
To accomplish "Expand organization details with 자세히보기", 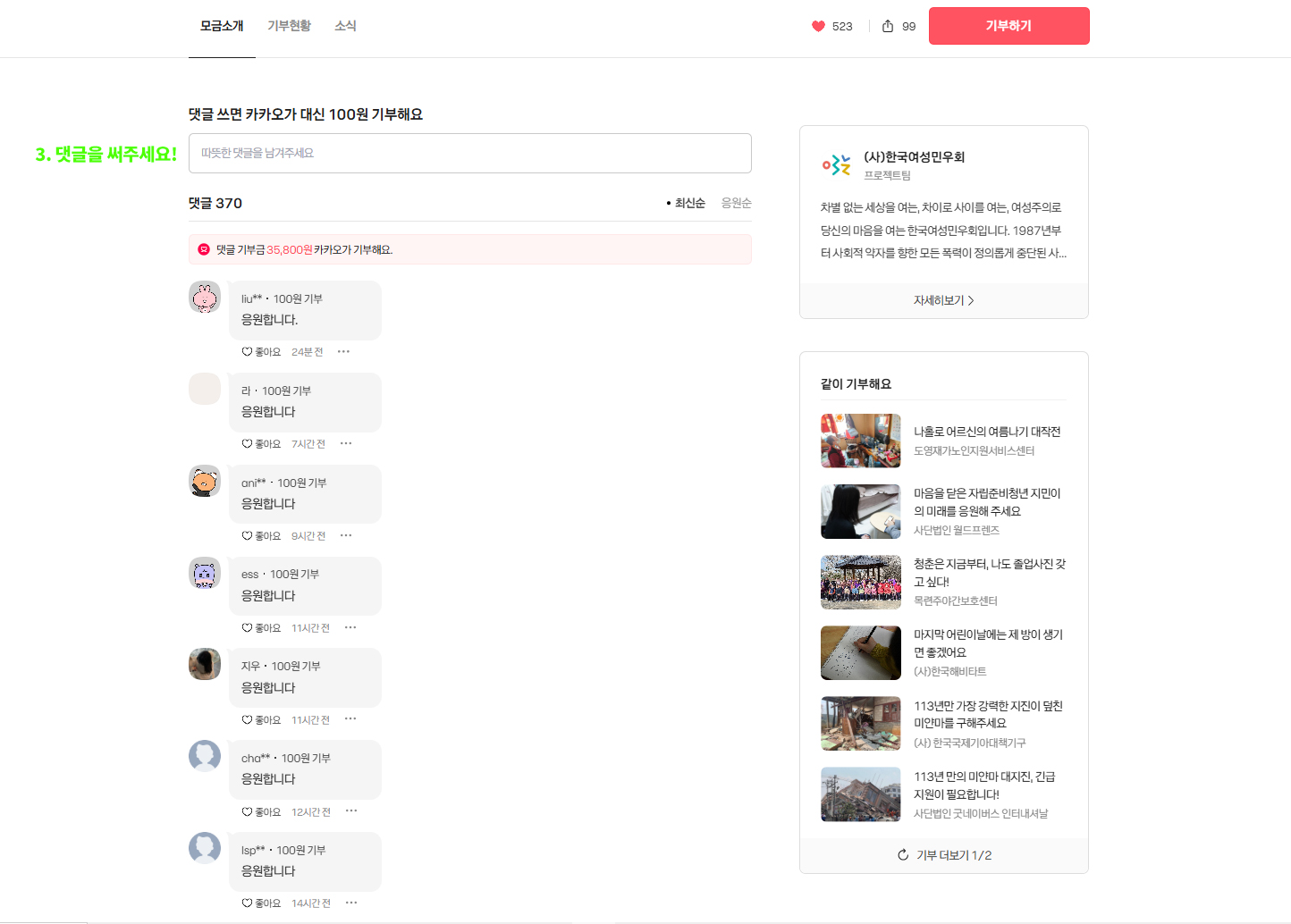I will [x=944, y=301].
